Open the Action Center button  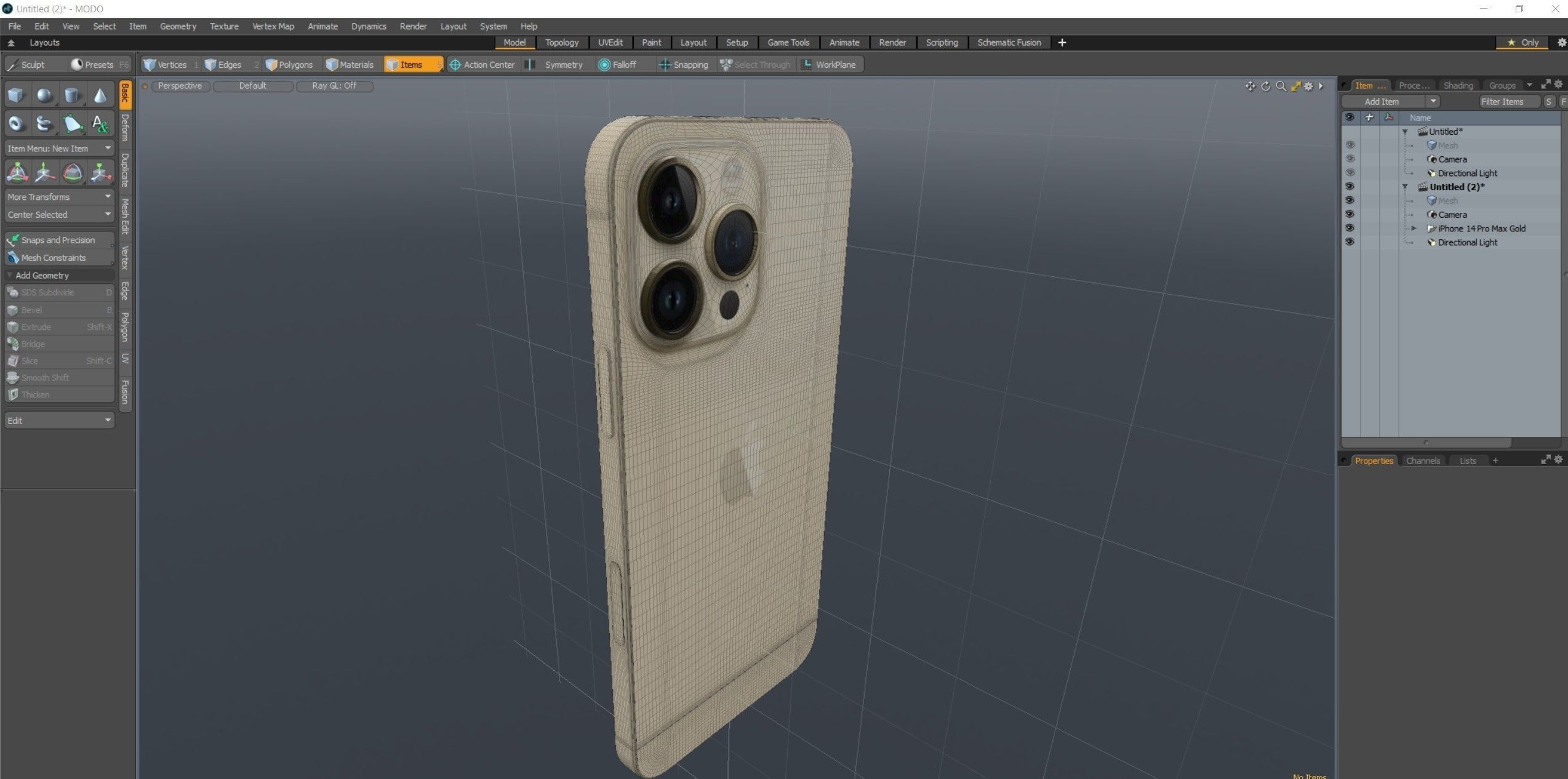(x=482, y=65)
